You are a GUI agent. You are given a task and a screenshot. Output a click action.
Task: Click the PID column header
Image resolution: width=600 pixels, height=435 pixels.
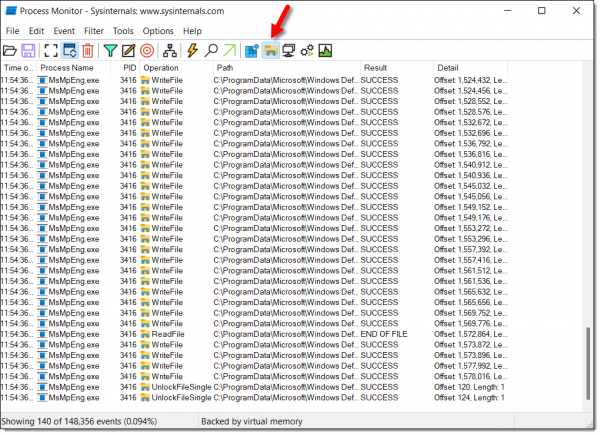(125, 68)
